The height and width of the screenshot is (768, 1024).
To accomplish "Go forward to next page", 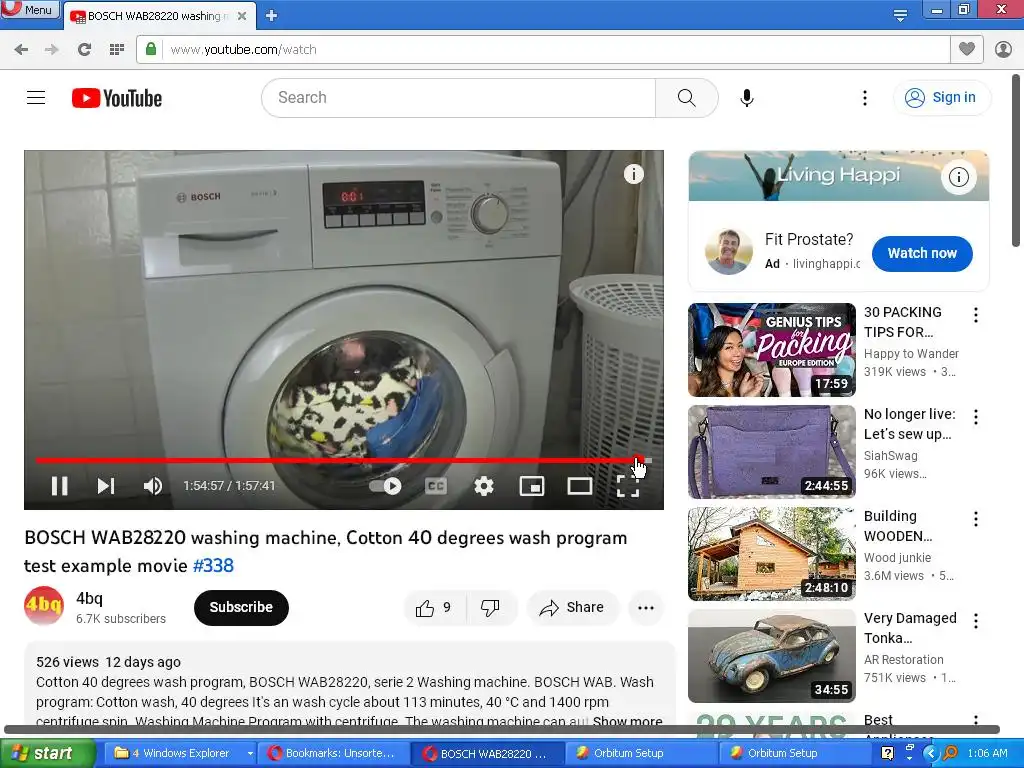I will [x=52, y=50].
